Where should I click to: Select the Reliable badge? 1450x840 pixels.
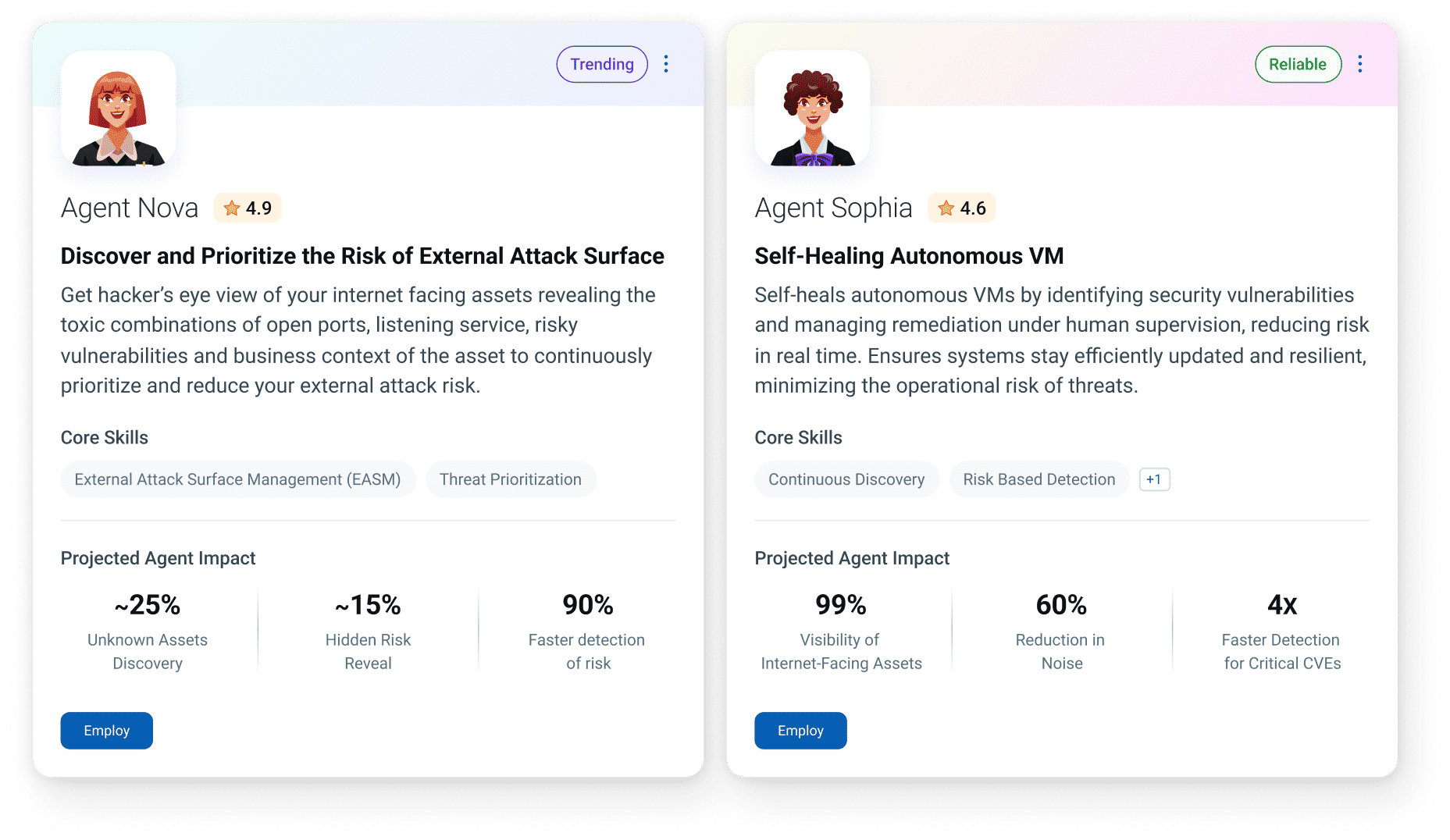tap(1298, 64)
